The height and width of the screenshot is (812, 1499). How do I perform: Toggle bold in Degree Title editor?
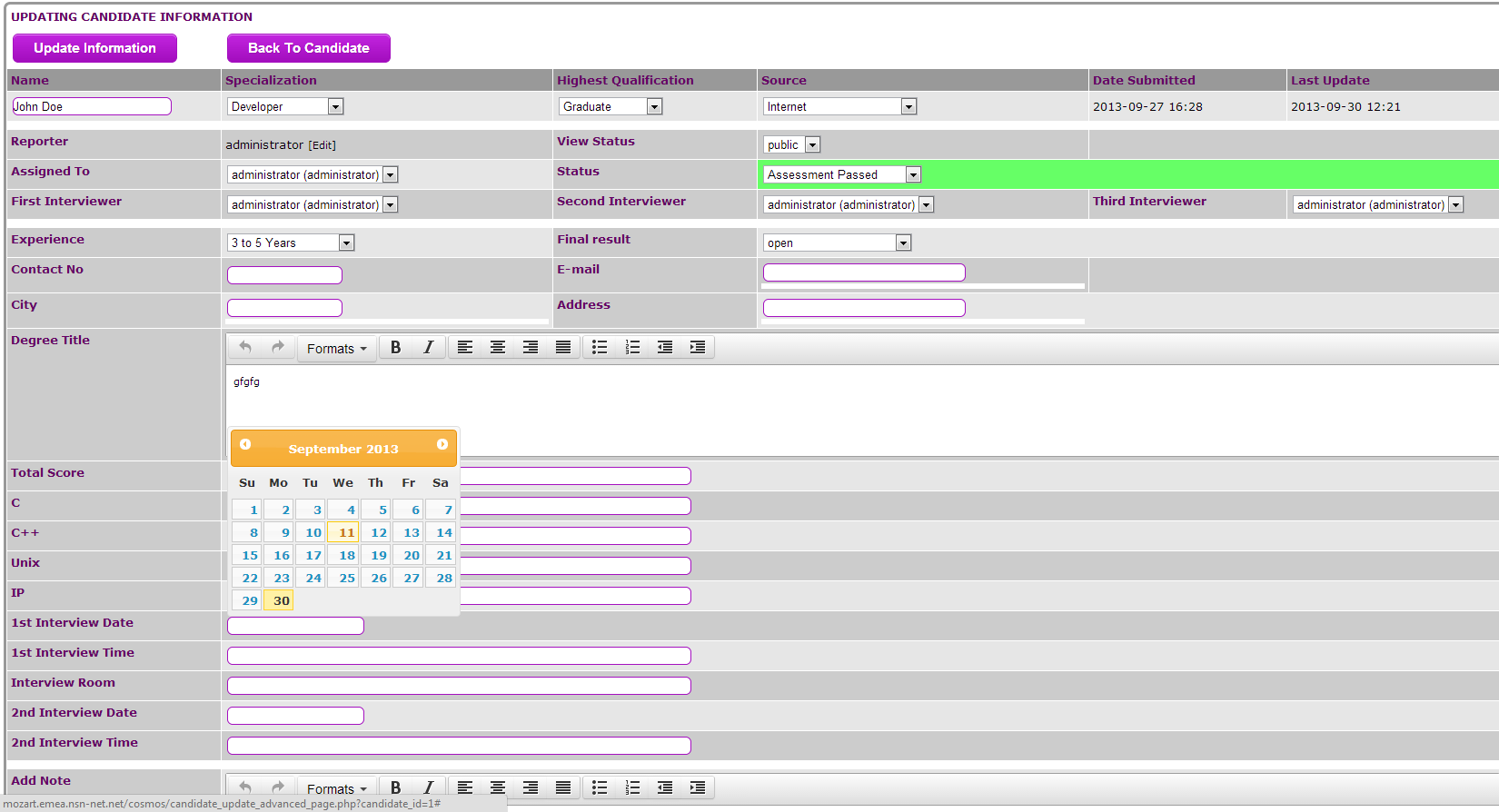[x=396, y=347]
